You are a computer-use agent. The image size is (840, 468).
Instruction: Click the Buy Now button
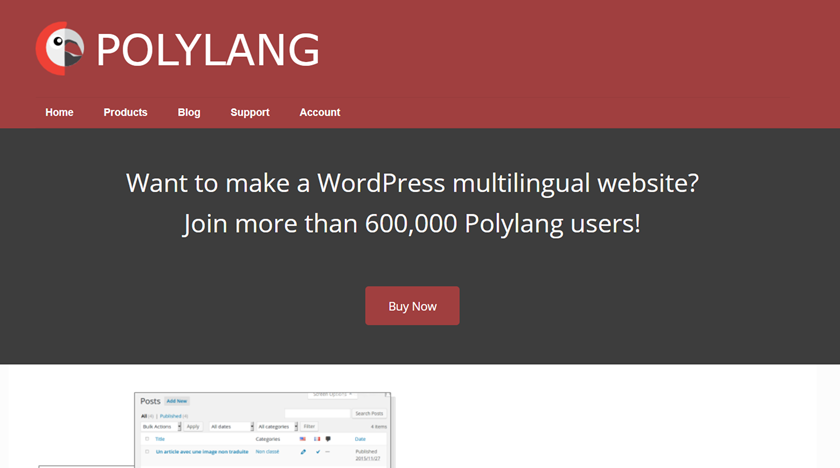coord(412,306)
